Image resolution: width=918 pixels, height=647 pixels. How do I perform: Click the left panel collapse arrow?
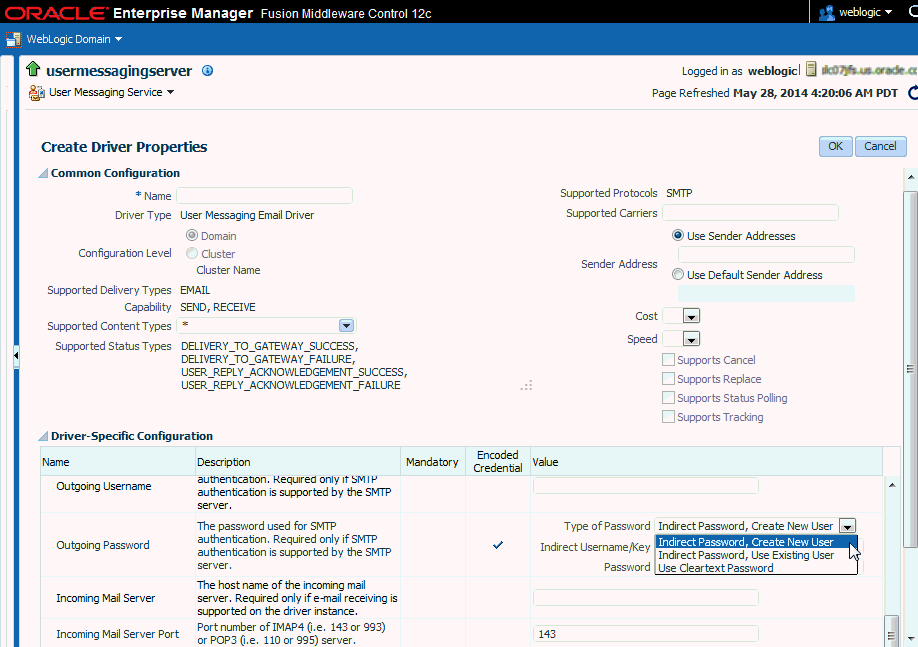[16, 355]
